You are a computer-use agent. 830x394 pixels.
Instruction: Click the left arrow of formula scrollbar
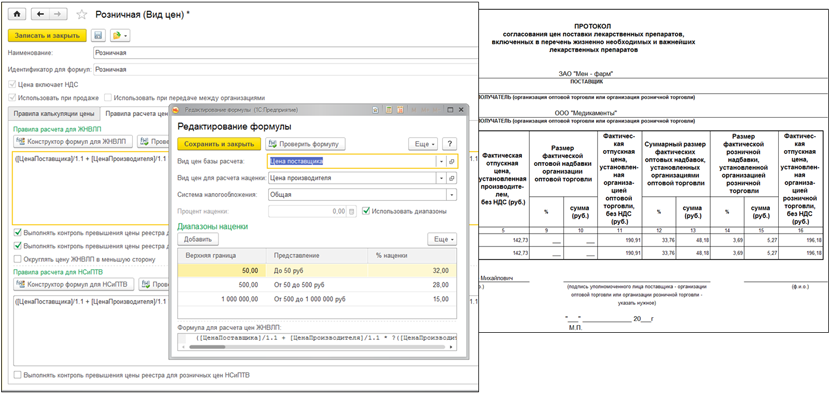coord(183,347)
